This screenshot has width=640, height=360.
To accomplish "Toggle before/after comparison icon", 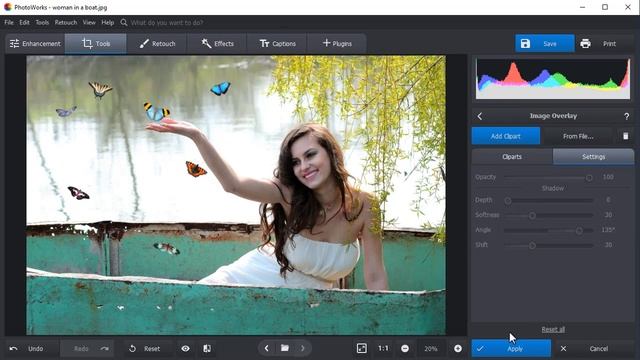I will point(207,349).
